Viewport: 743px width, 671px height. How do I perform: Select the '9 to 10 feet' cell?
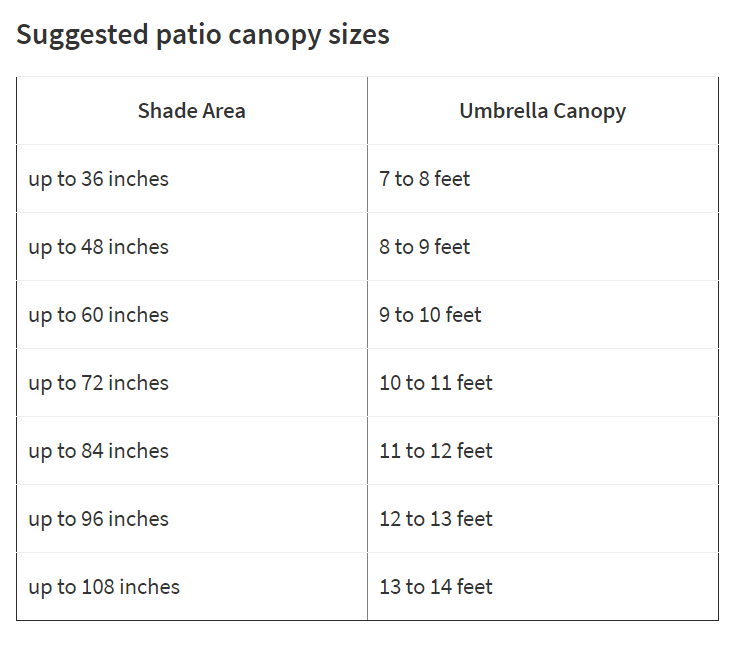(431, 315)
